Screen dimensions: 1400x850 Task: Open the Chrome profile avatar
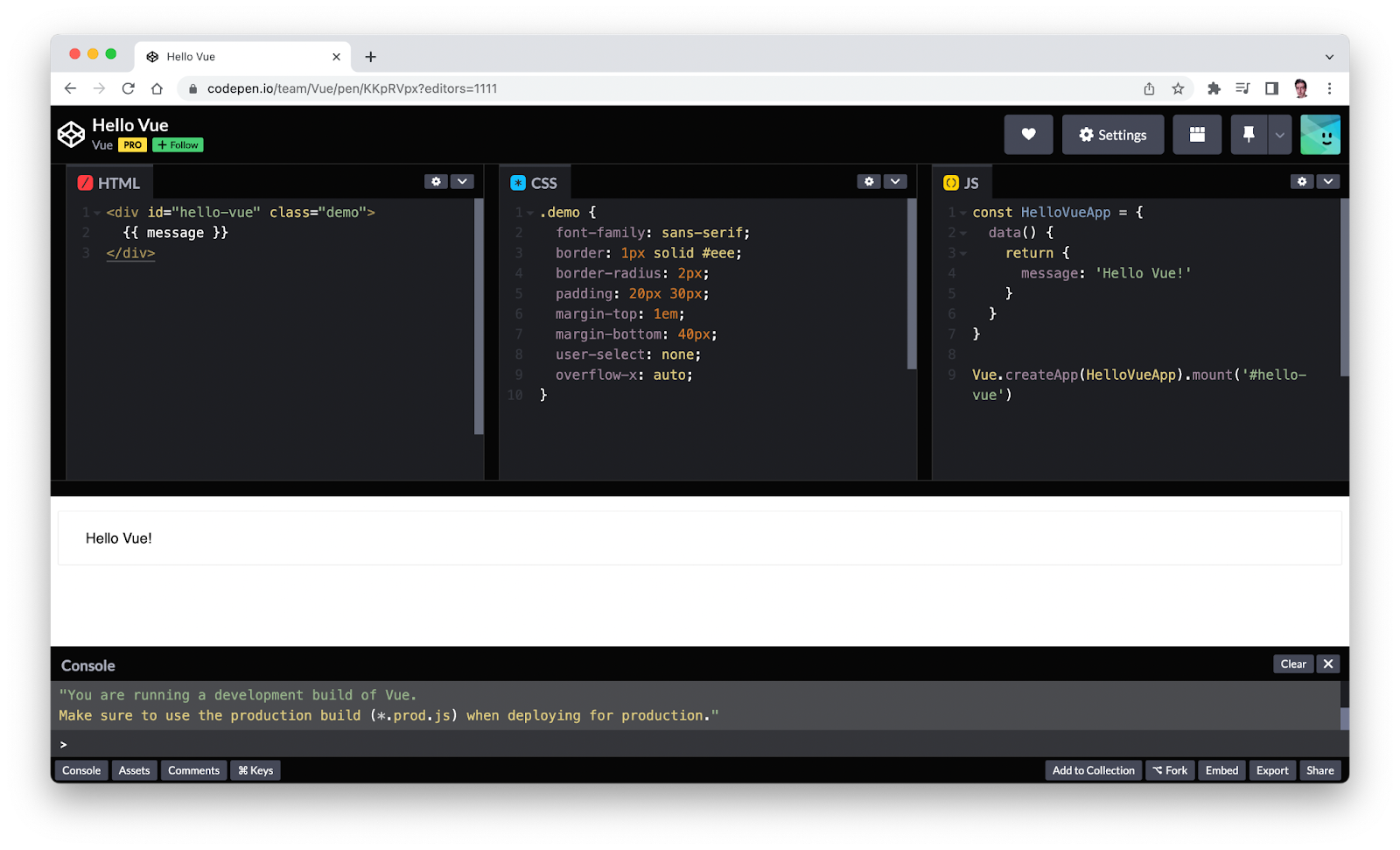[1301, 88]
